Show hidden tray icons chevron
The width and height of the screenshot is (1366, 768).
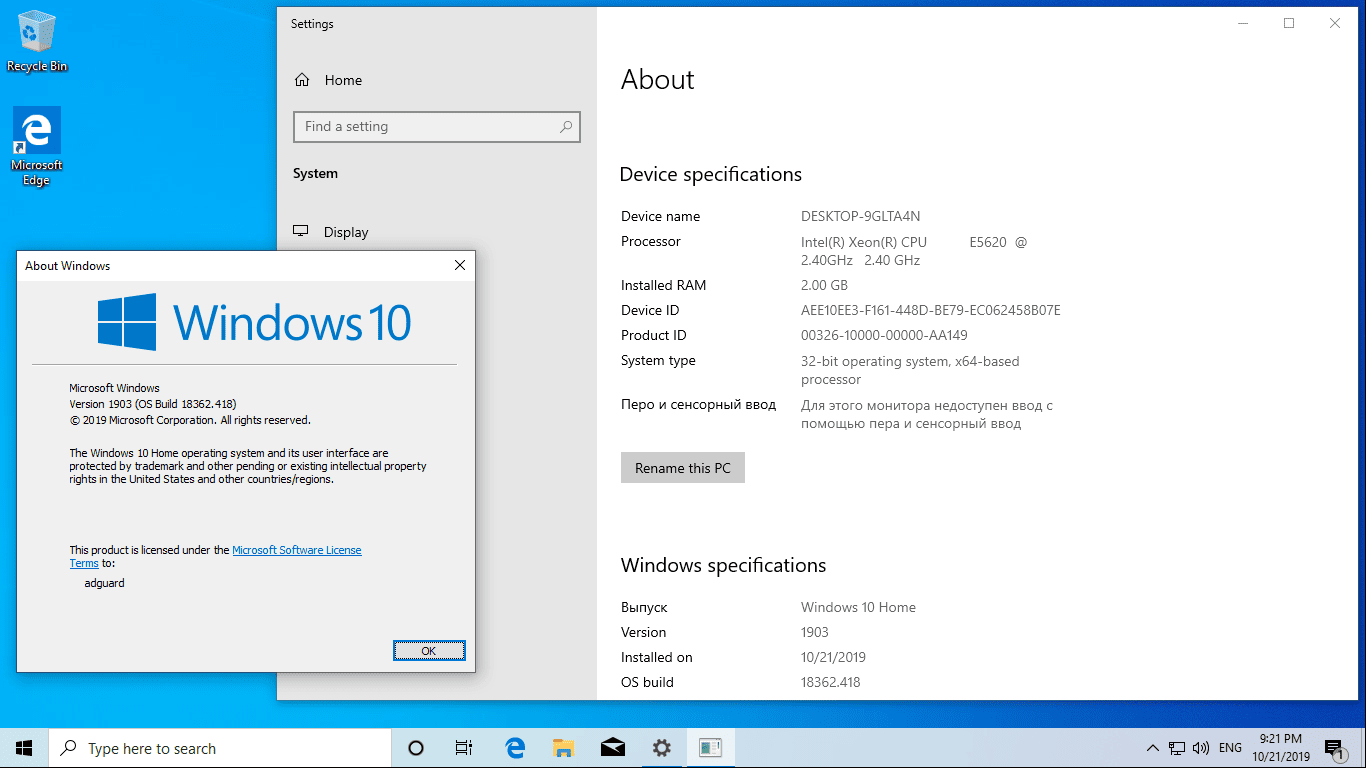[x=1153, y=748]
